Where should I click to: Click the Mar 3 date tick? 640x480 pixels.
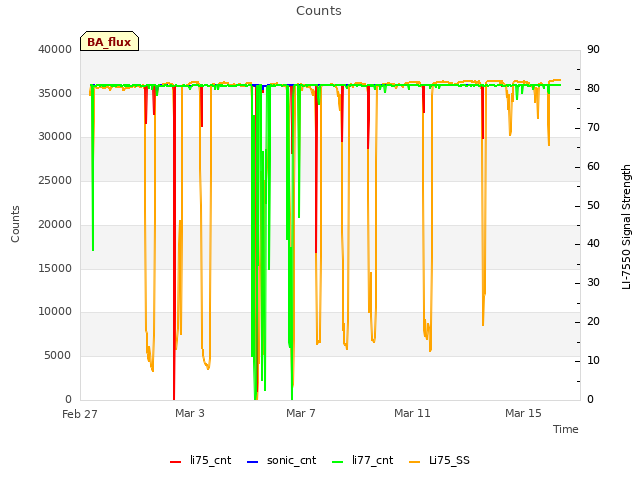pyautogui.click(x=190, y=413)
